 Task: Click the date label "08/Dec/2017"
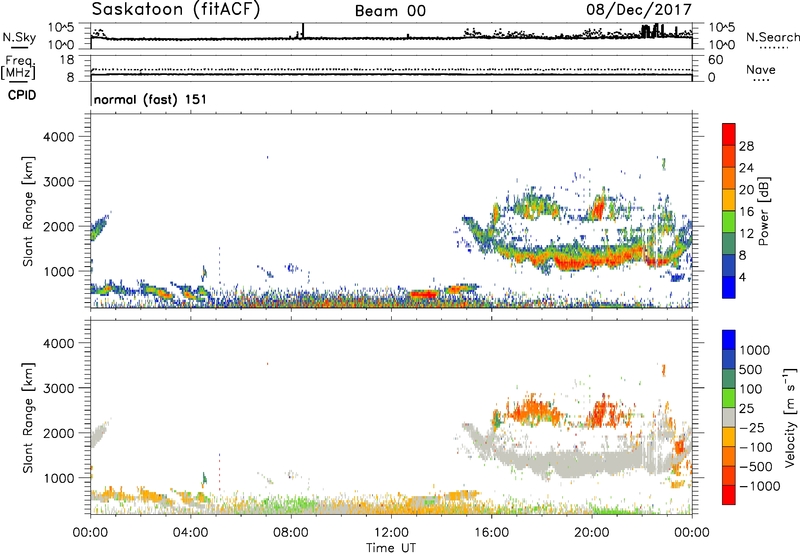(x=639, y=9)
